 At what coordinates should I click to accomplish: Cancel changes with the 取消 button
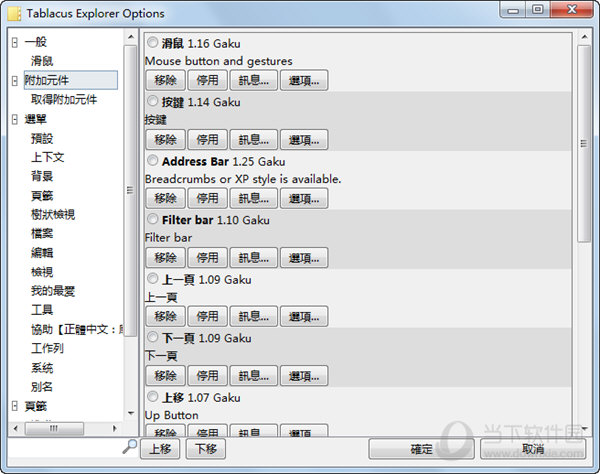[x=533, y=449]
